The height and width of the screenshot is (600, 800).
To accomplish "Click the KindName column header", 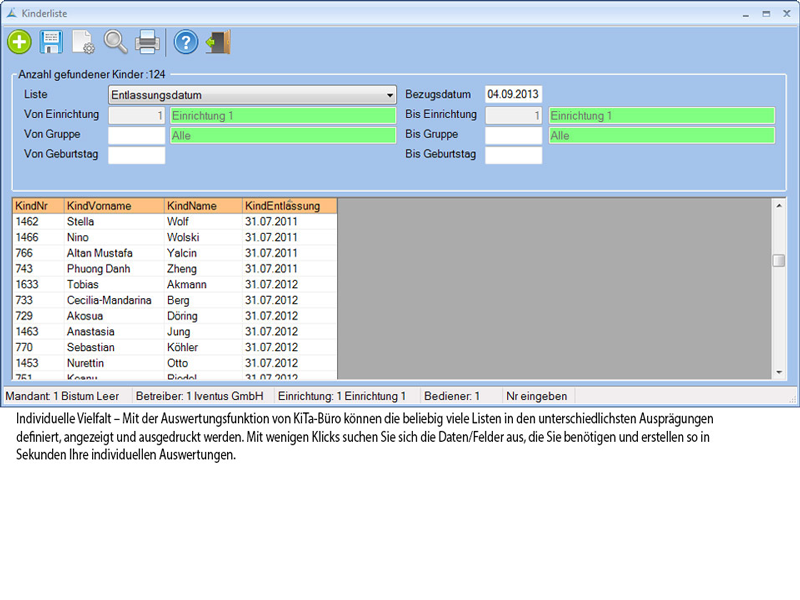I will coord(202,206).
